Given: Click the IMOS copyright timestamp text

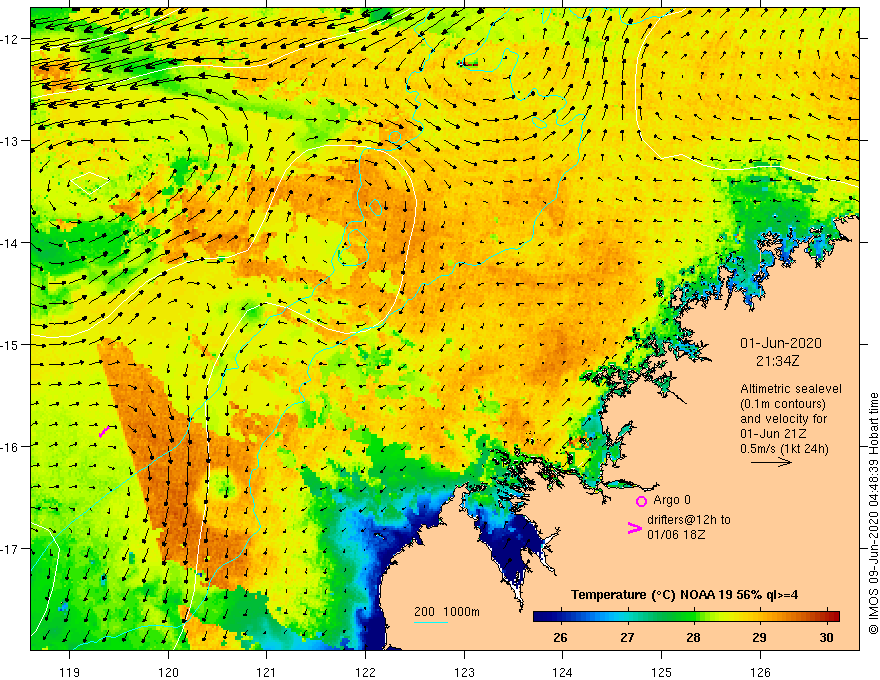Looking at the screenshot, I should point(873,513).
